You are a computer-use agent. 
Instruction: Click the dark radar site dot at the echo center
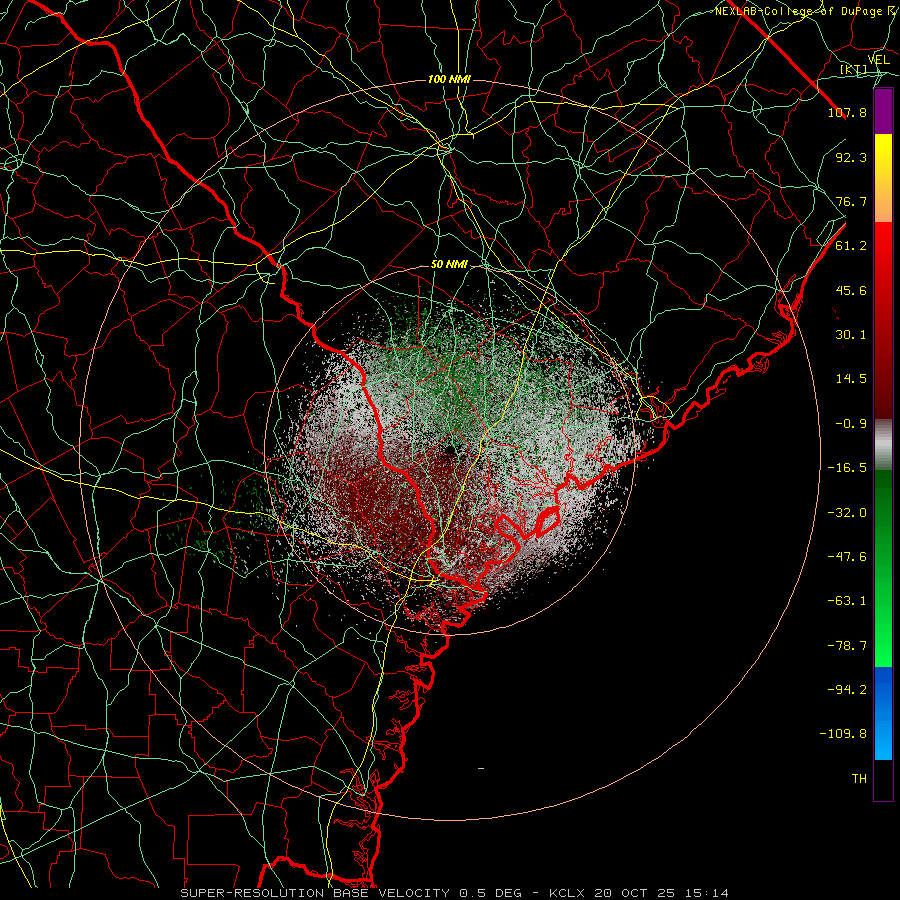point(449,449)
